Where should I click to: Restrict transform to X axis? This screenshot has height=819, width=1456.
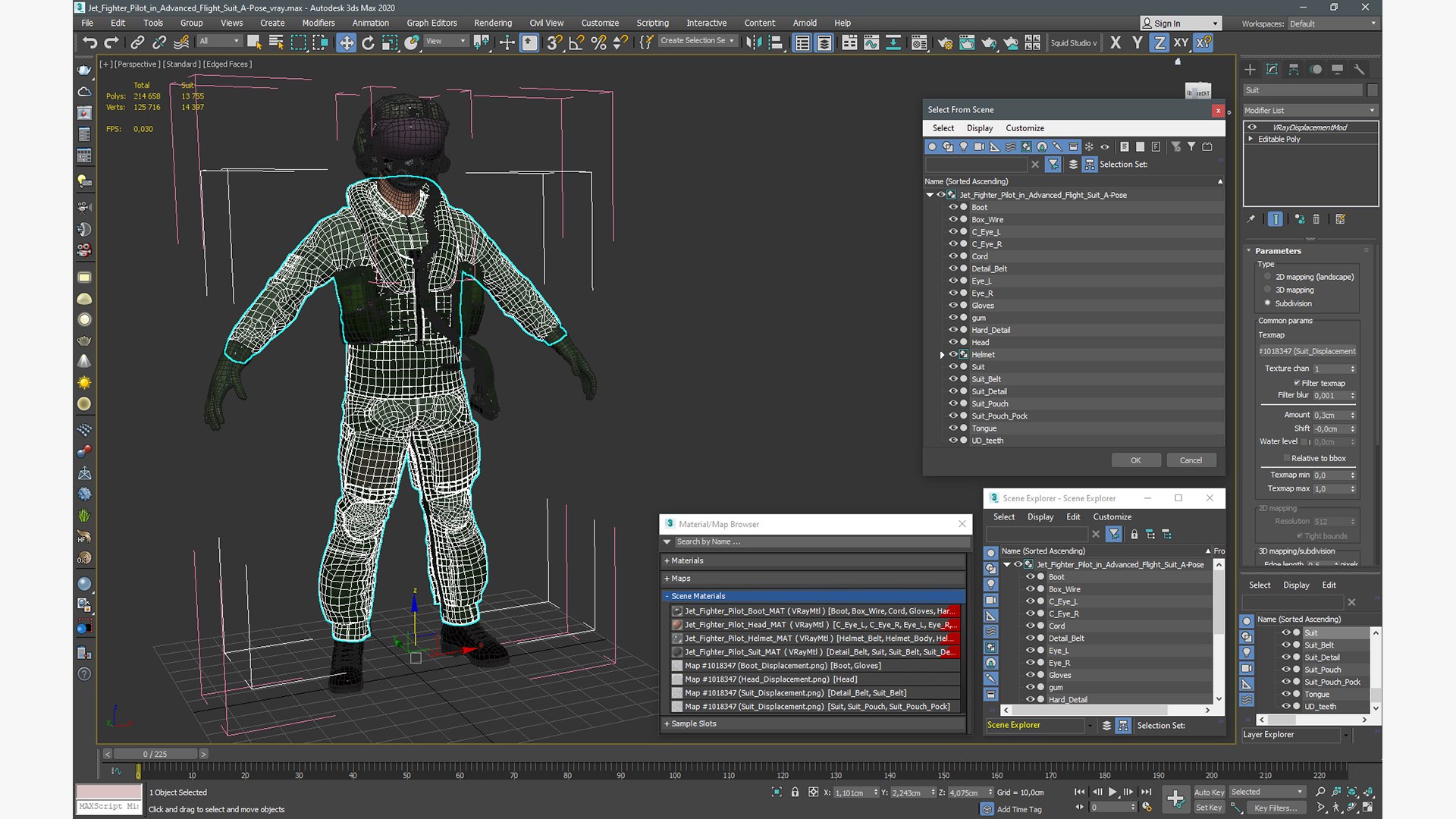tap(1116, 42)
